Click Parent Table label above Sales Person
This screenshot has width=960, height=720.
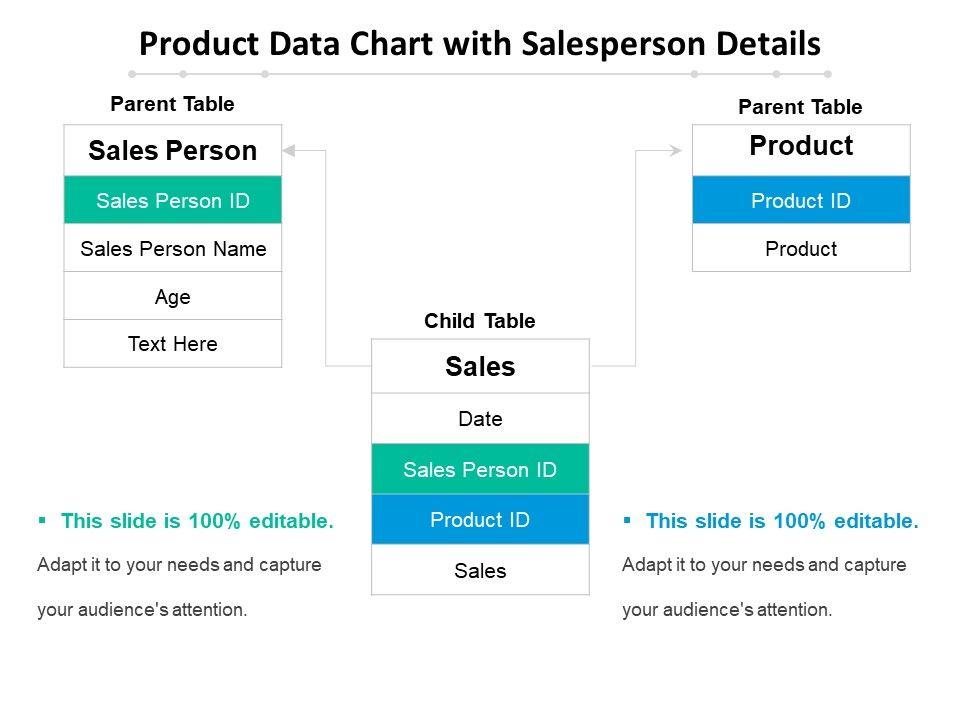tap(172, 104)
